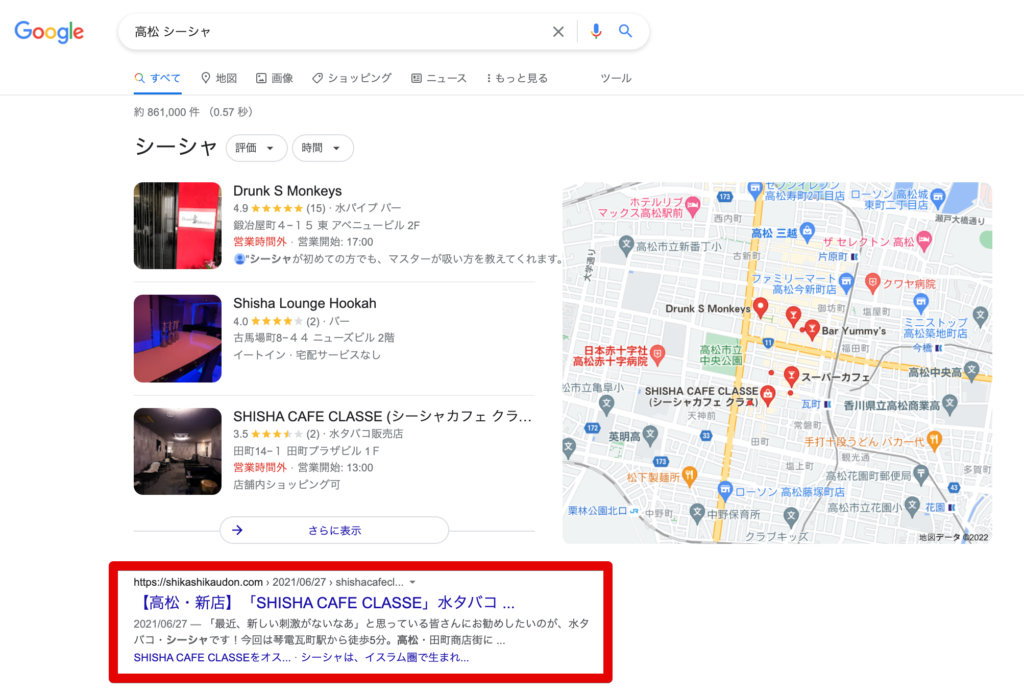Click the 手打十段うどん バカ一代 restaurant pin
The height and width of the screenshot is (693, 1024).
tap(934, 440)
